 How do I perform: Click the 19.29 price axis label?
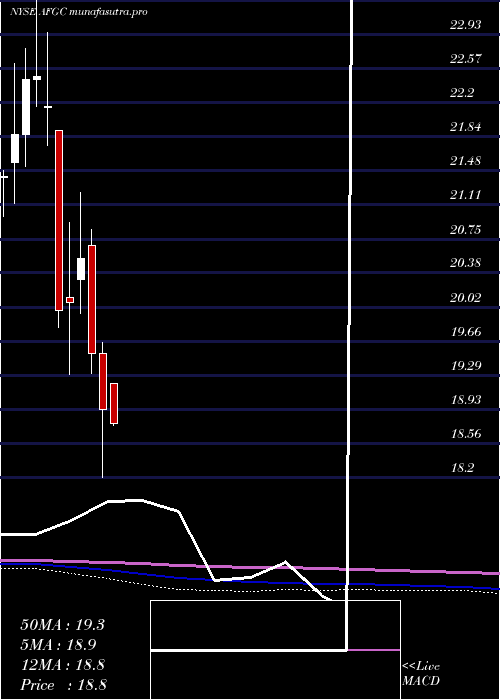pyautogui.click(x=466, y=366)
